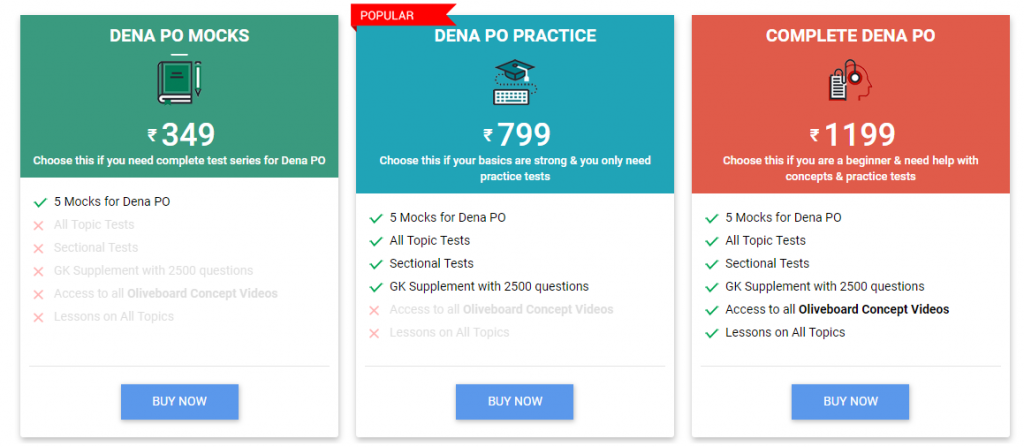Click the graduation cap keyboard icon
Viewport: 1024px width, 447px height.
click(515, 83)
